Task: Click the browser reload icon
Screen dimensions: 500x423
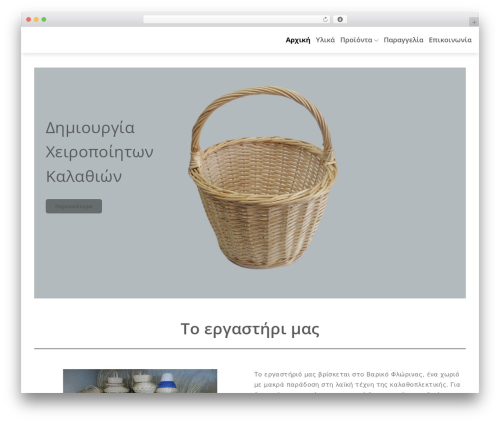Action: click(x=325, y=19)
